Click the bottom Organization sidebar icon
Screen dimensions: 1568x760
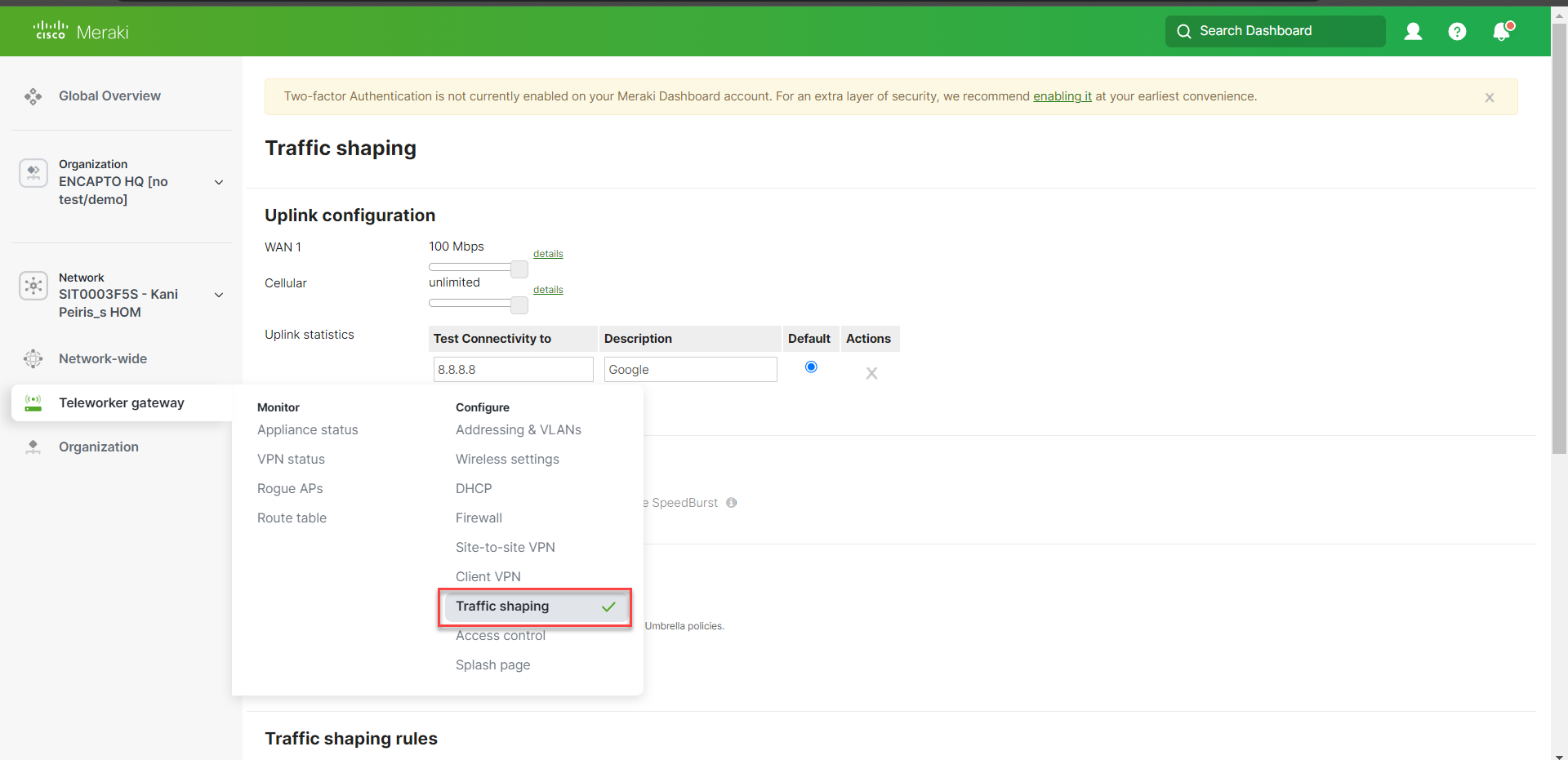click(x=33, y=447)
